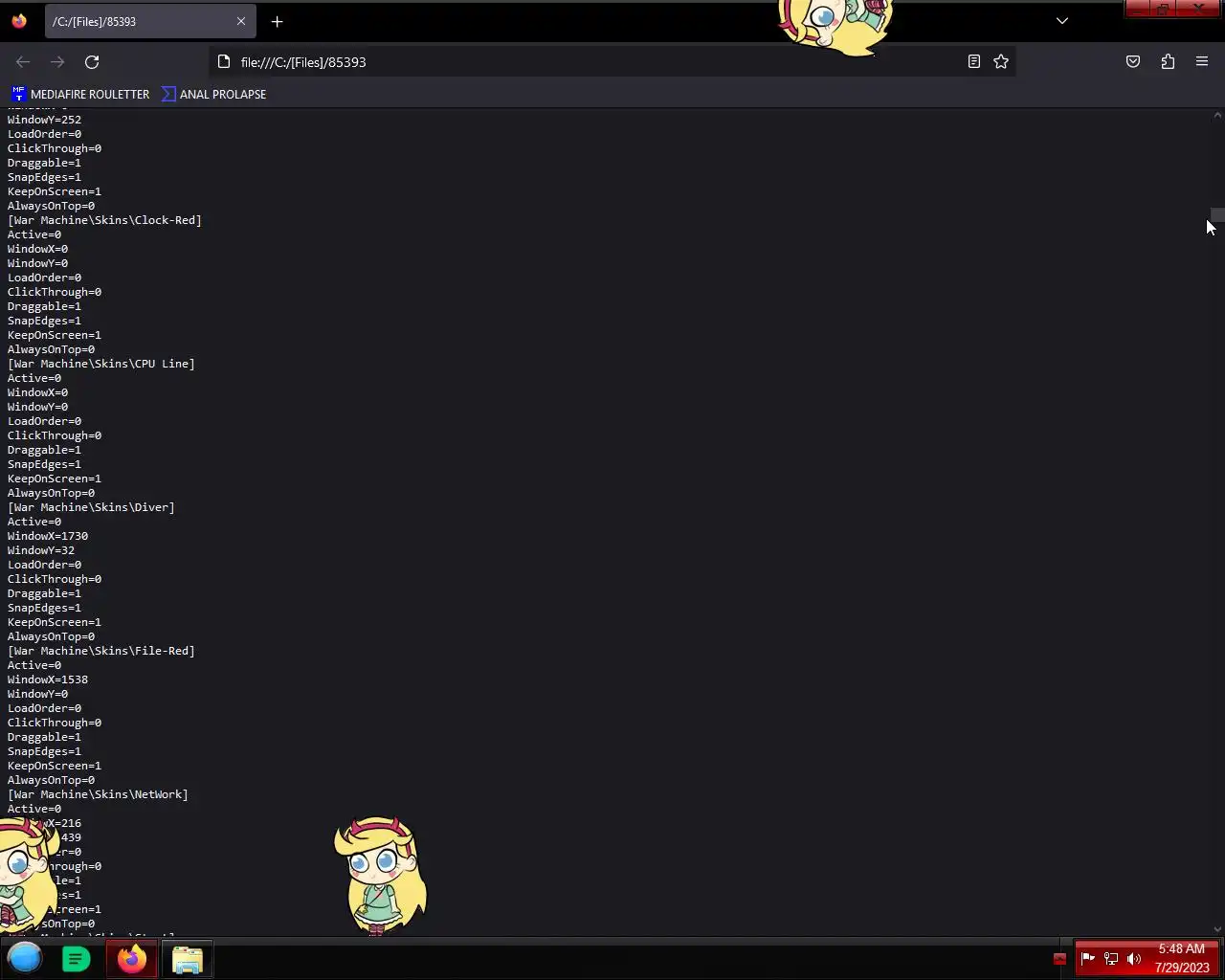Go back to the previous page

click(23, 62)
